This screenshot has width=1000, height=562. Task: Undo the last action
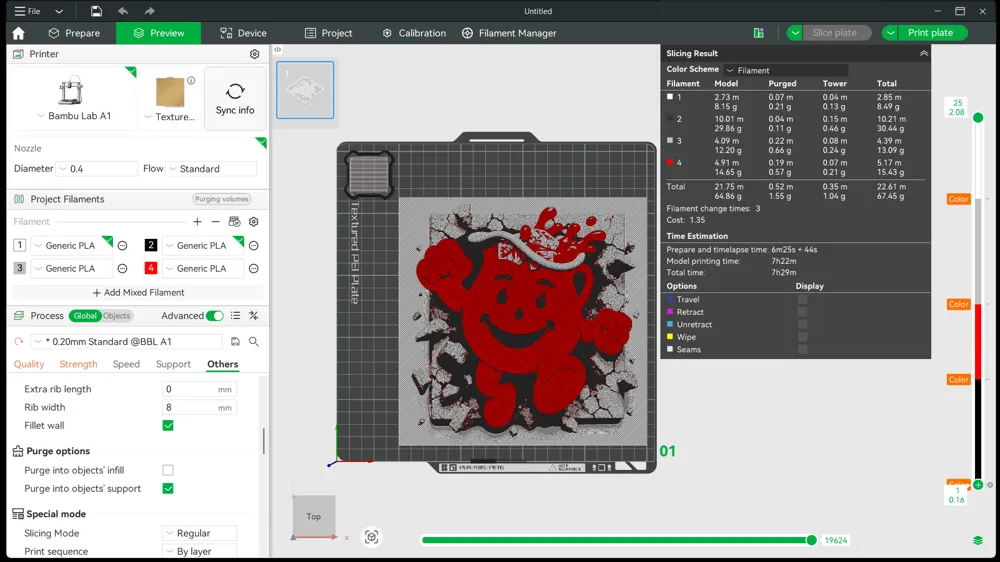coord(122,11)
